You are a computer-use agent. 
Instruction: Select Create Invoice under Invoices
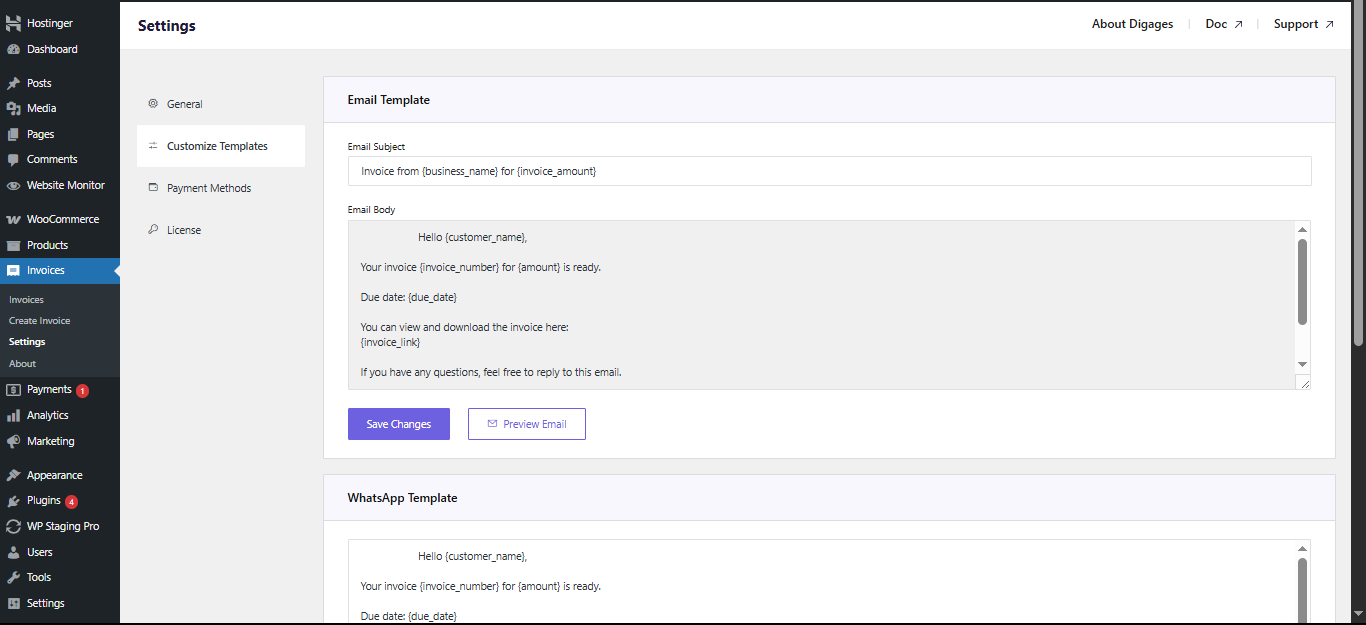coord(39,320)
